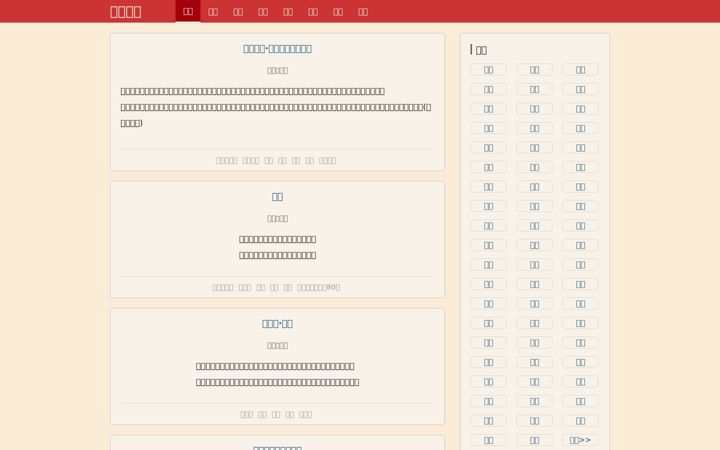Click the site logo in red header

(x=125, y=12)
